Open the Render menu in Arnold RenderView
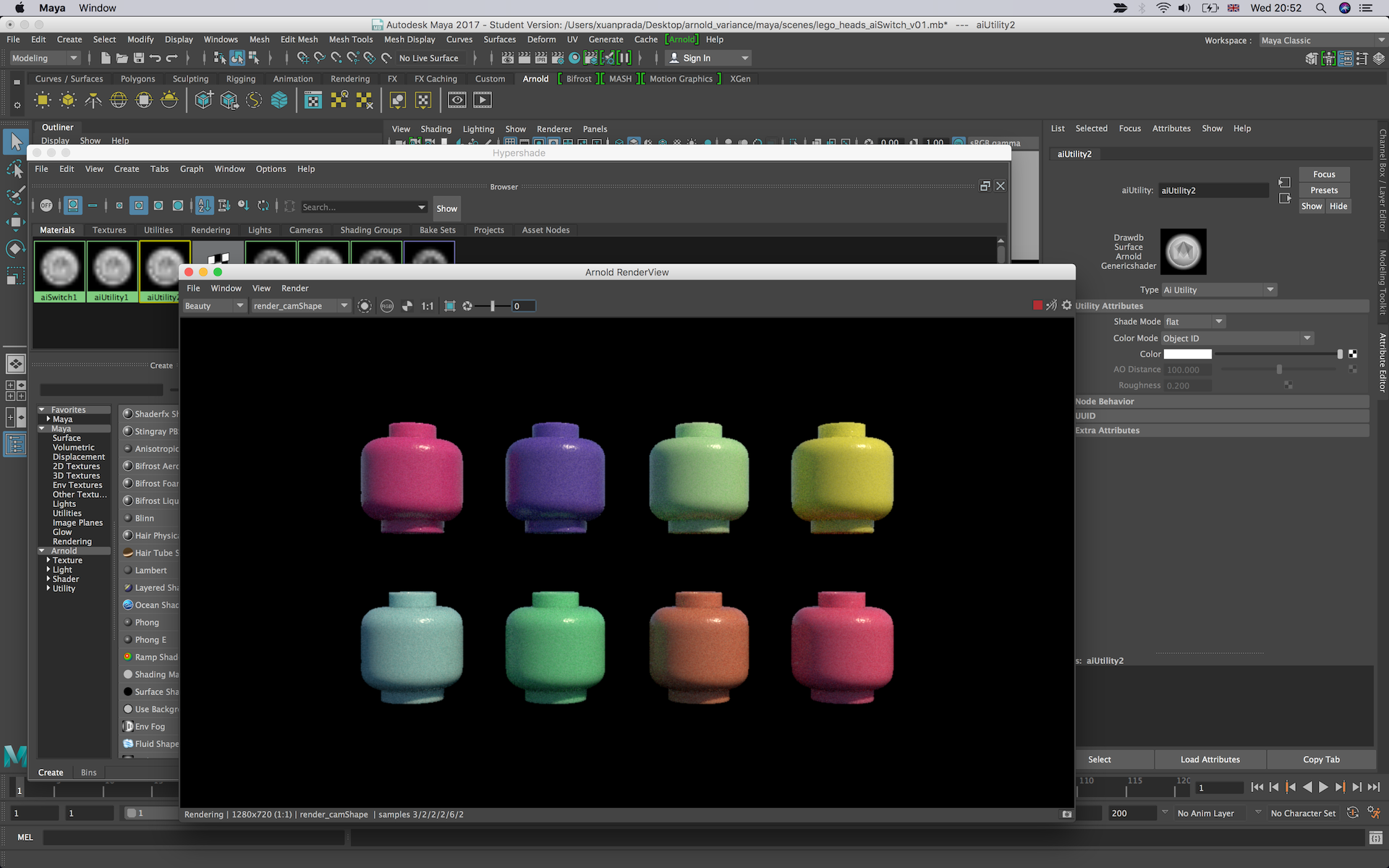This screenshot has height=868, width=1389. click(294, 288)
